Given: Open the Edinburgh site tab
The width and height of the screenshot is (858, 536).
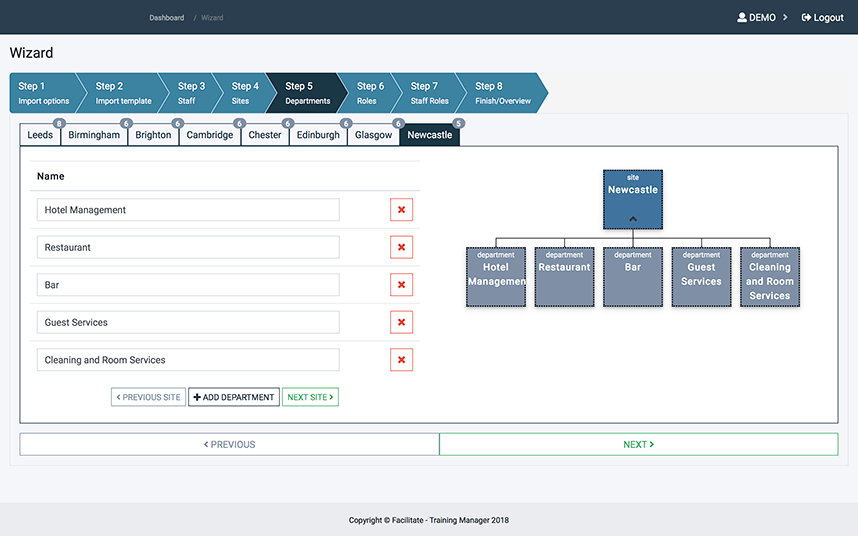Looking at the screenshot, I should (x=318, y=135).
